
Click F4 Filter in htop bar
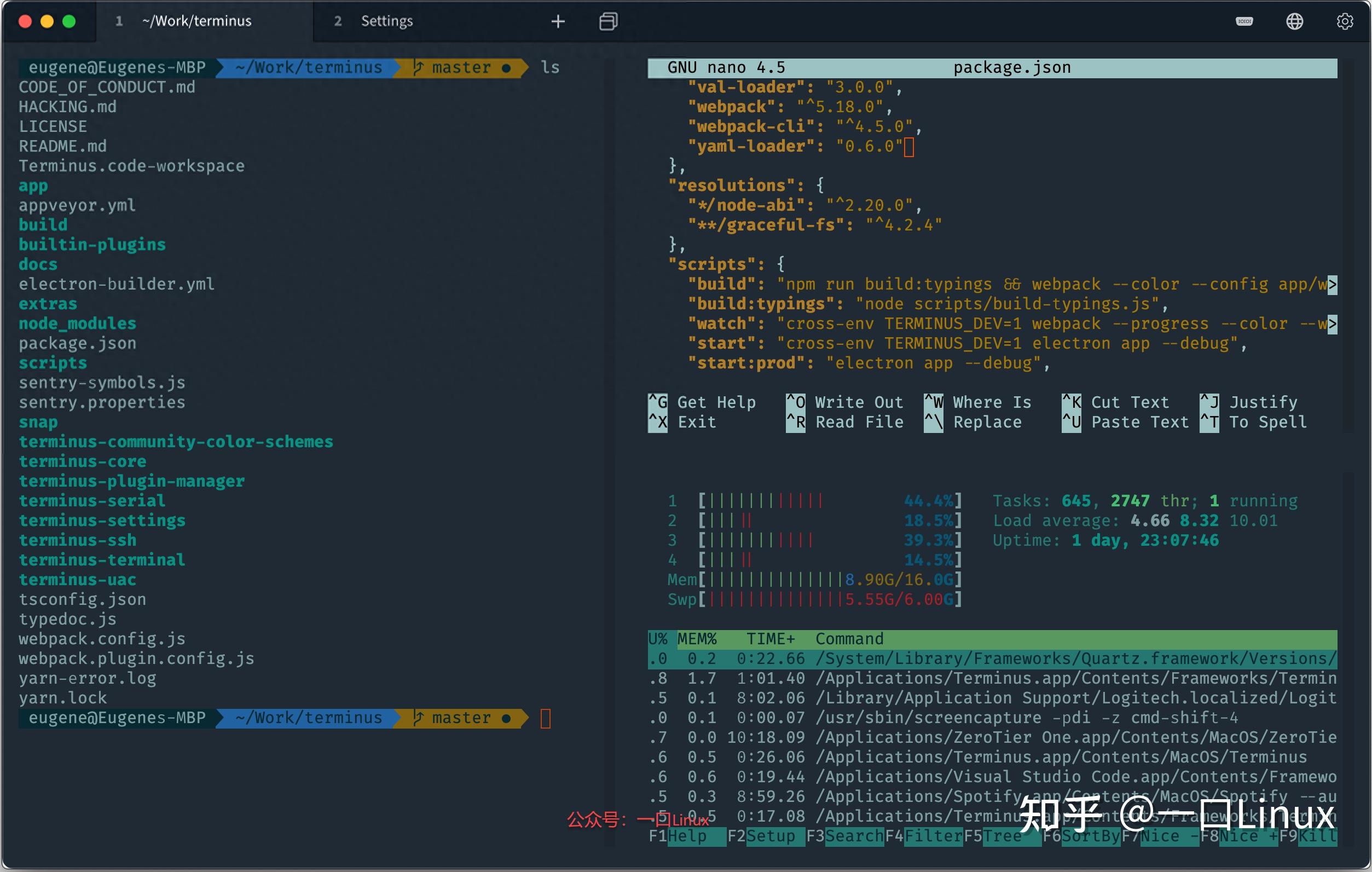click(924, 836)
